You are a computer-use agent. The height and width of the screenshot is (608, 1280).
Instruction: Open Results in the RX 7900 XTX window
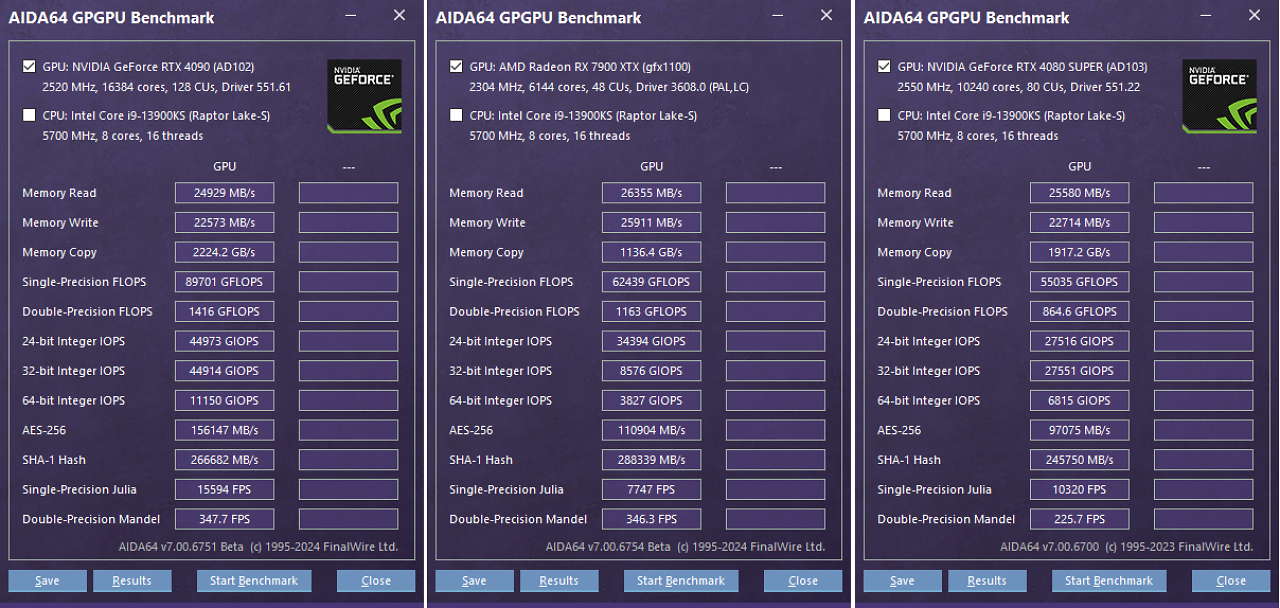pos(559,581)
